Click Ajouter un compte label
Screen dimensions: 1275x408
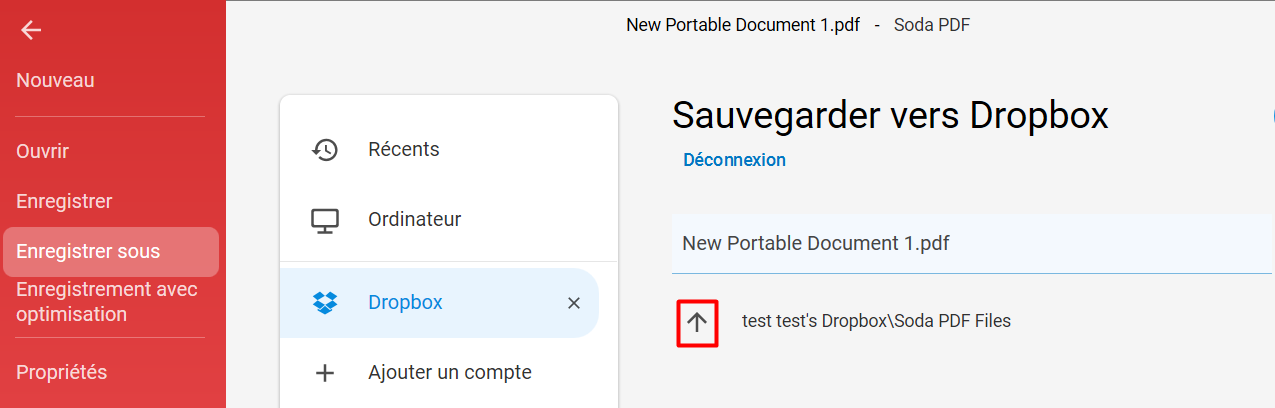point(450,373)
